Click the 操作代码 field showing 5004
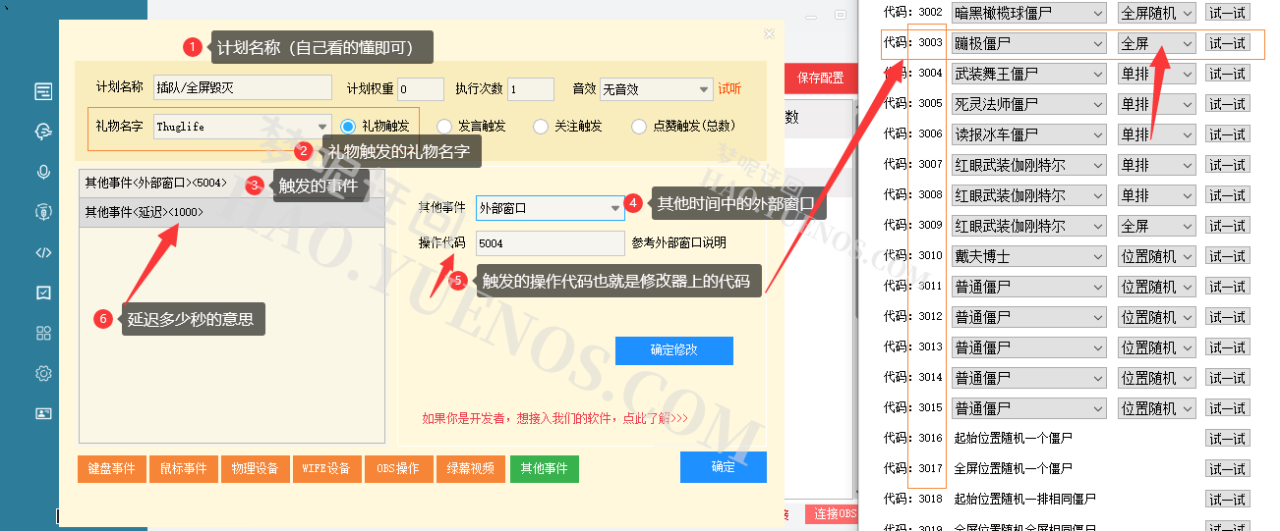1280x531 pixels. coord(550,243)
